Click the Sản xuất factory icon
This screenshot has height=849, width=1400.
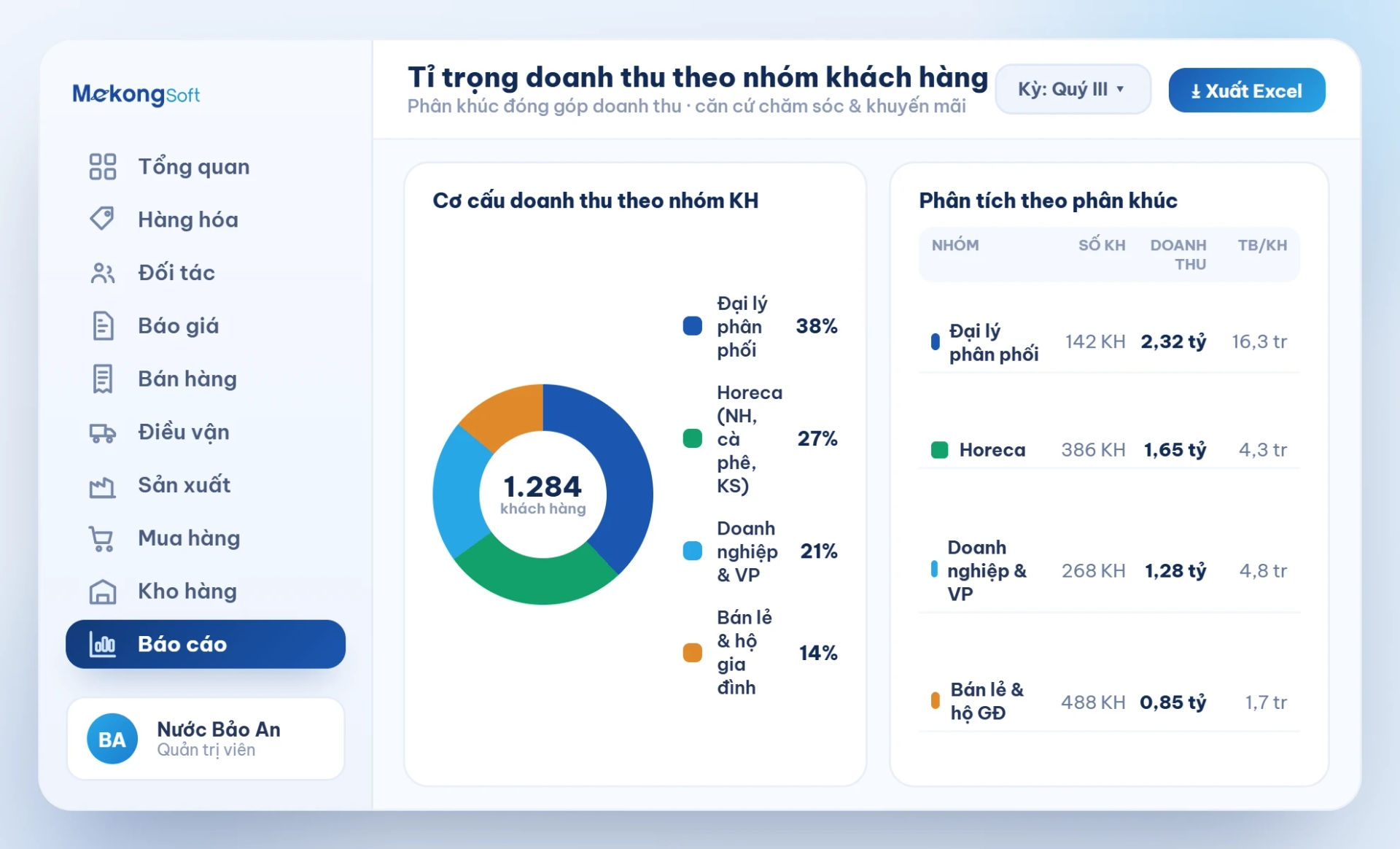tap(103, 486)
